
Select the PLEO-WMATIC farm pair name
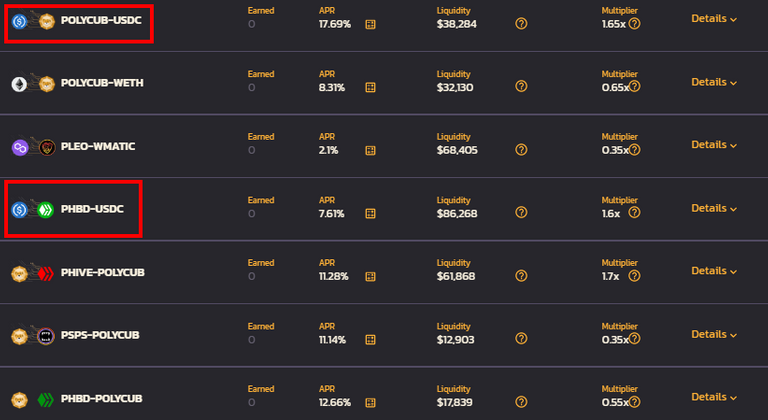point(98,147)
